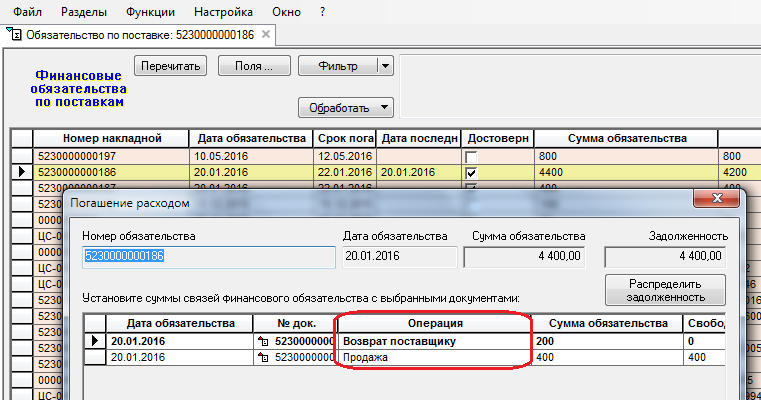Image resolution: width=761 pixels, height=400 pixels.
Task: Click the Фильтр button
Action: (x=338, y=66)
